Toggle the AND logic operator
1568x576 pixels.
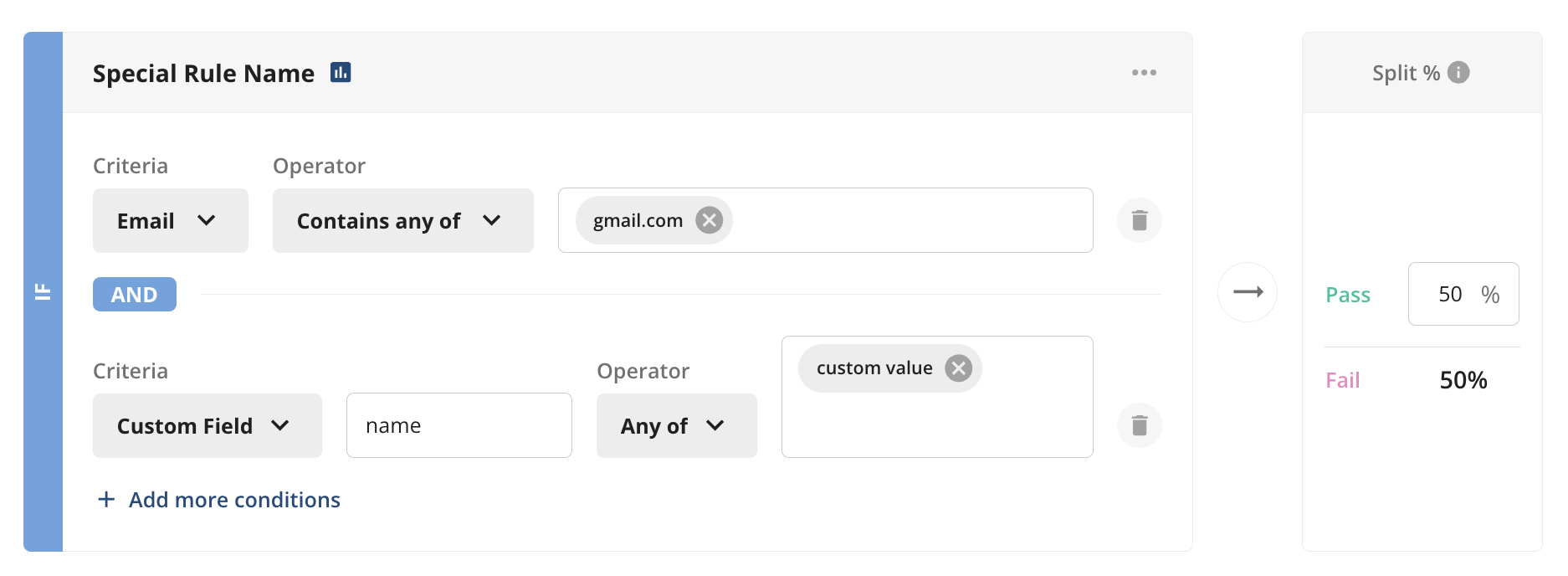pos(135,295)
